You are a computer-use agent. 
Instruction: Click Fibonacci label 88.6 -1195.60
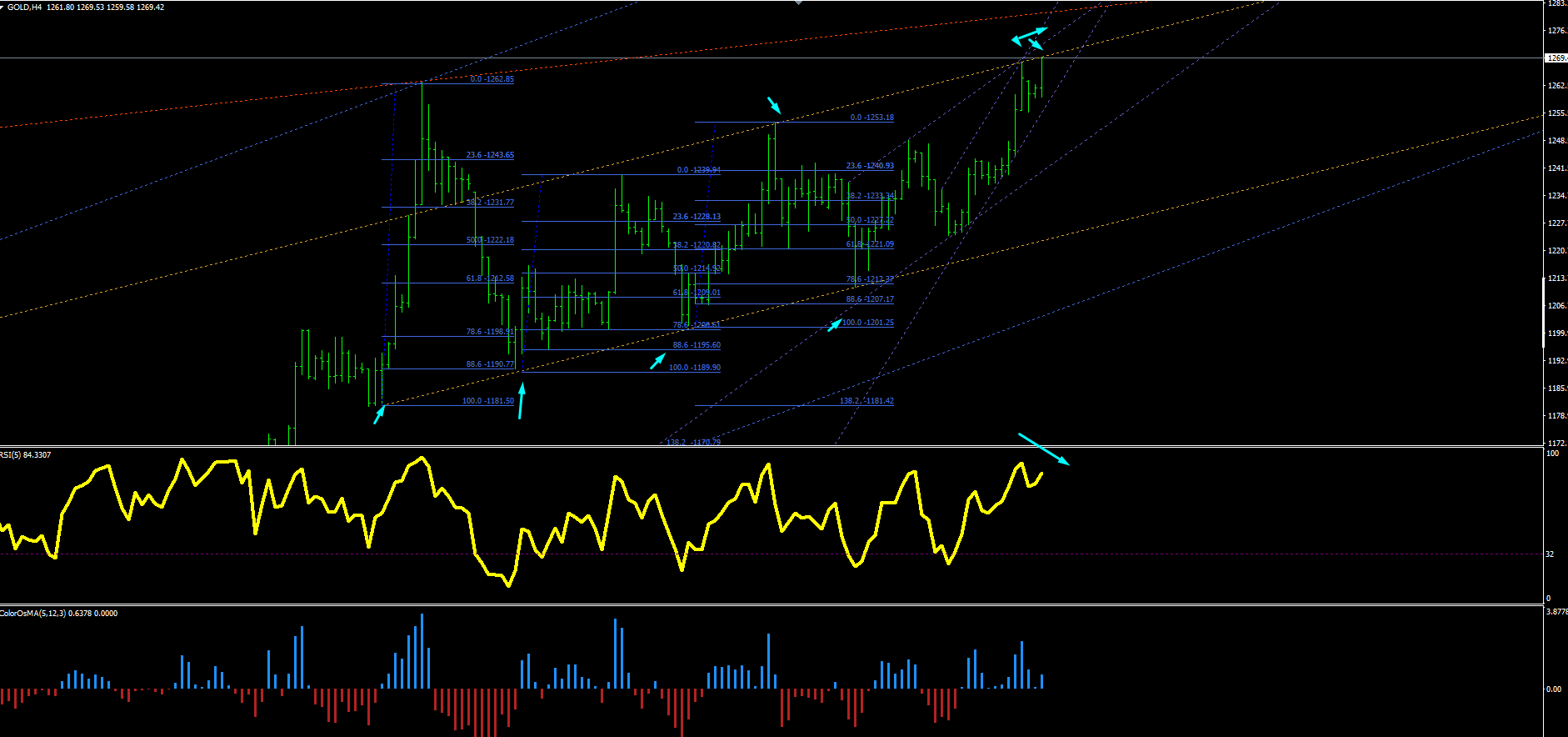(697, 345)
